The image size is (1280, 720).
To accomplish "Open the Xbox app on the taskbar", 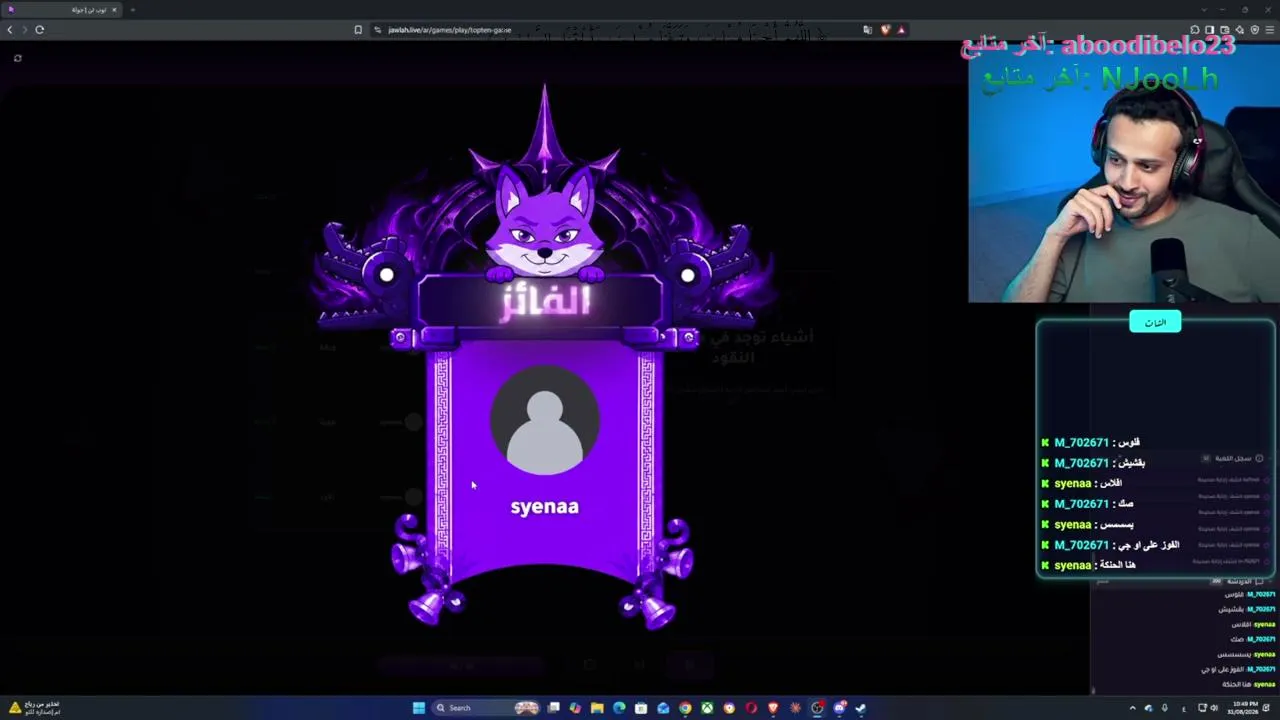I will (707, 708).
